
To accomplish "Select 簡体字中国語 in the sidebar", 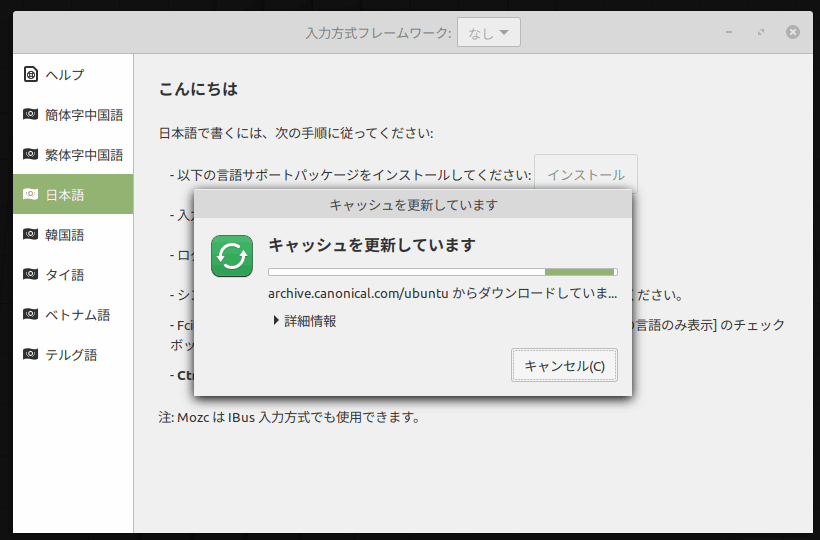I will tap(73, 114).
